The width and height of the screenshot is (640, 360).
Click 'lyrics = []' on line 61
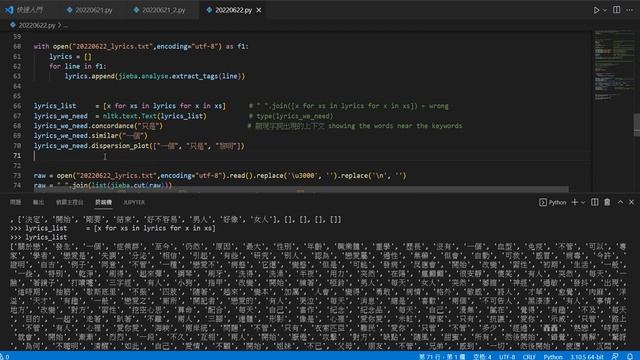click(x=70, y=56)
